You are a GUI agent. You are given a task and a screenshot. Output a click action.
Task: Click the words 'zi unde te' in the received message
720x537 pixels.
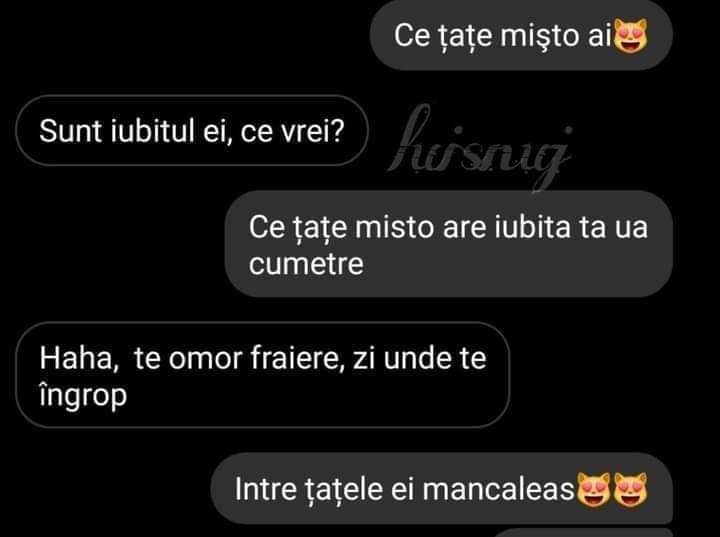419,358
